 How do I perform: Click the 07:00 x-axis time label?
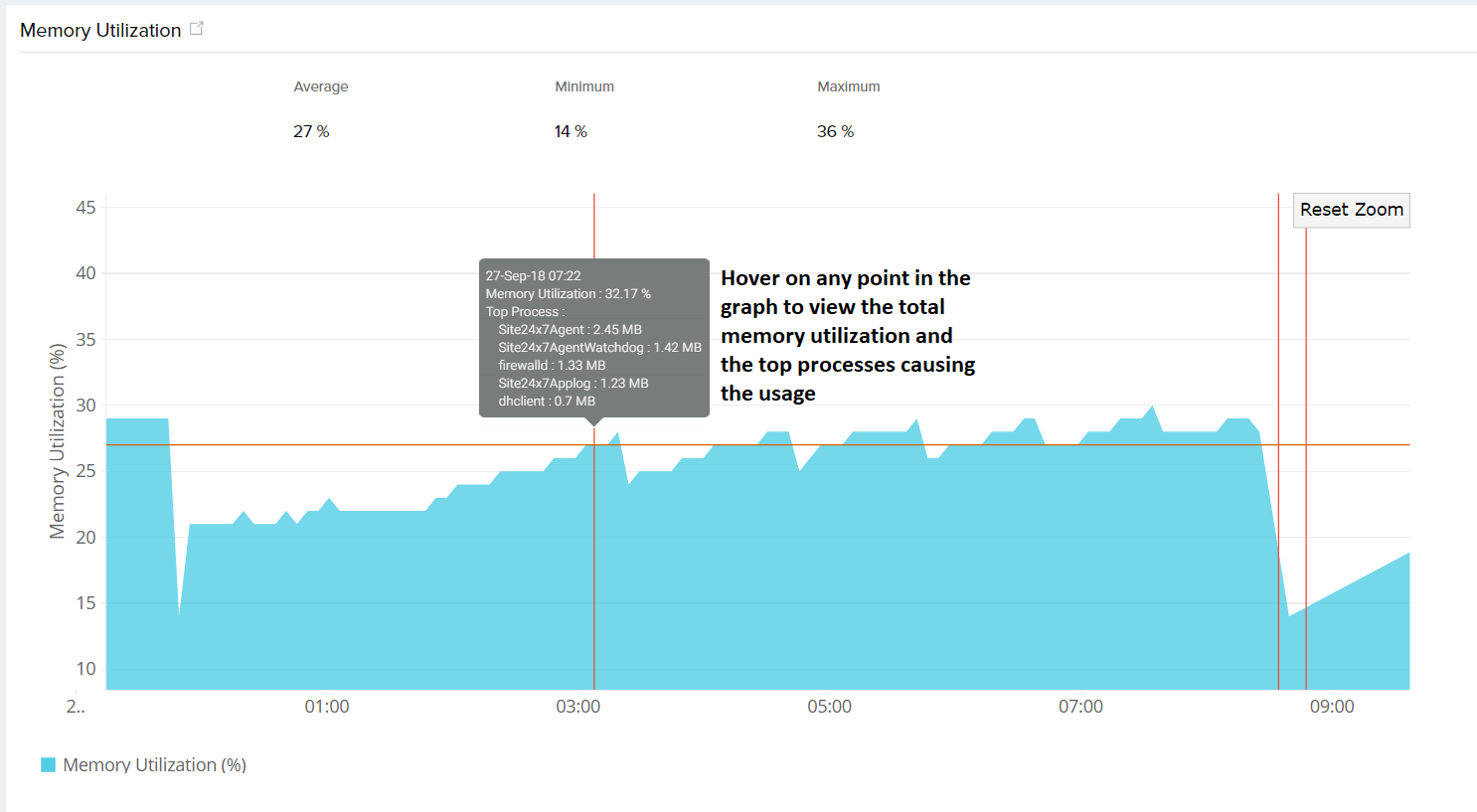pyautogui.click(x=1080, y=707)
